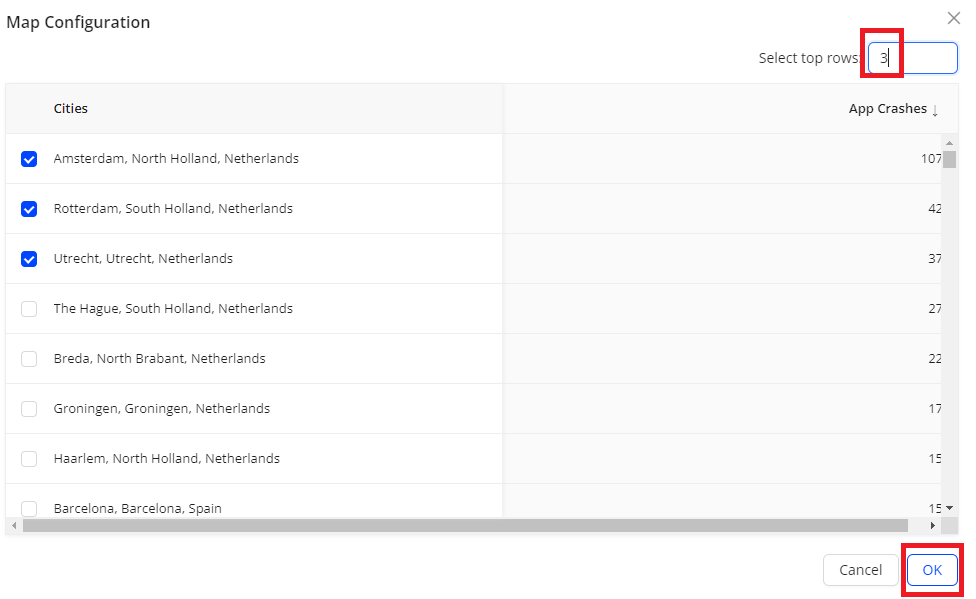
Task: Enable the Breda, North Brabant checkbox
Action: pyautogui.click(x=29, y=359)
